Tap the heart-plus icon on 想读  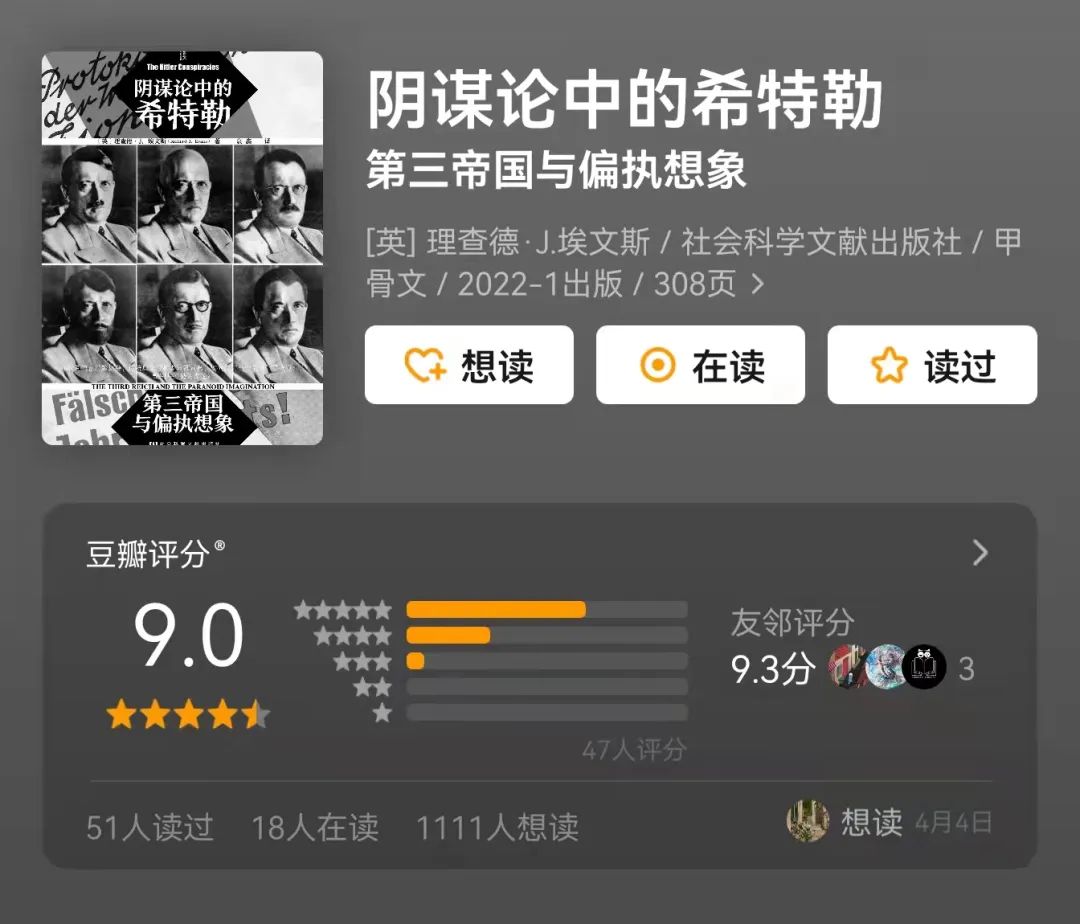[x=425, y=365]
